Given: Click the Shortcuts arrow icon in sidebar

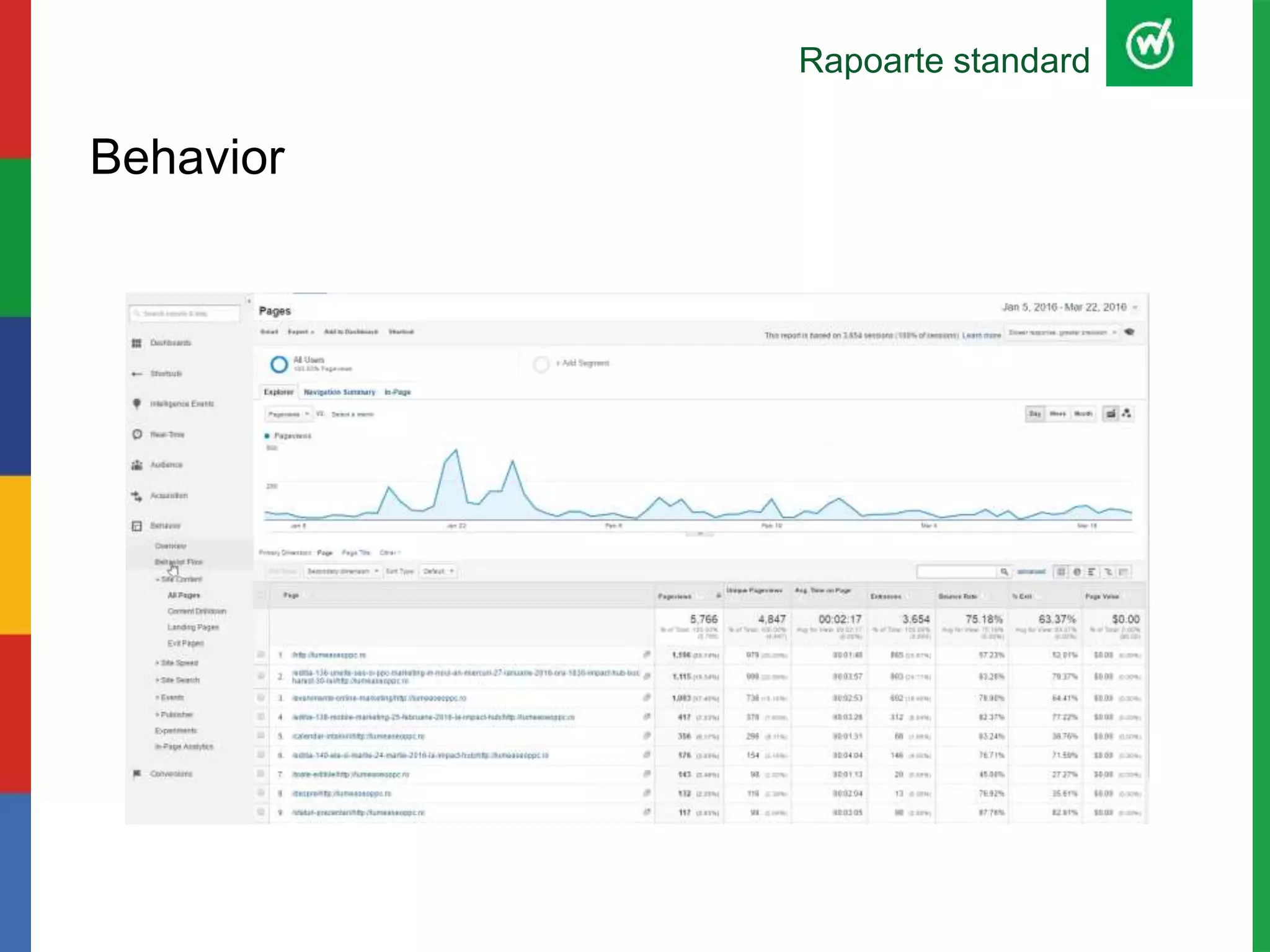Looking at the screenshot, I should point(136,374).
